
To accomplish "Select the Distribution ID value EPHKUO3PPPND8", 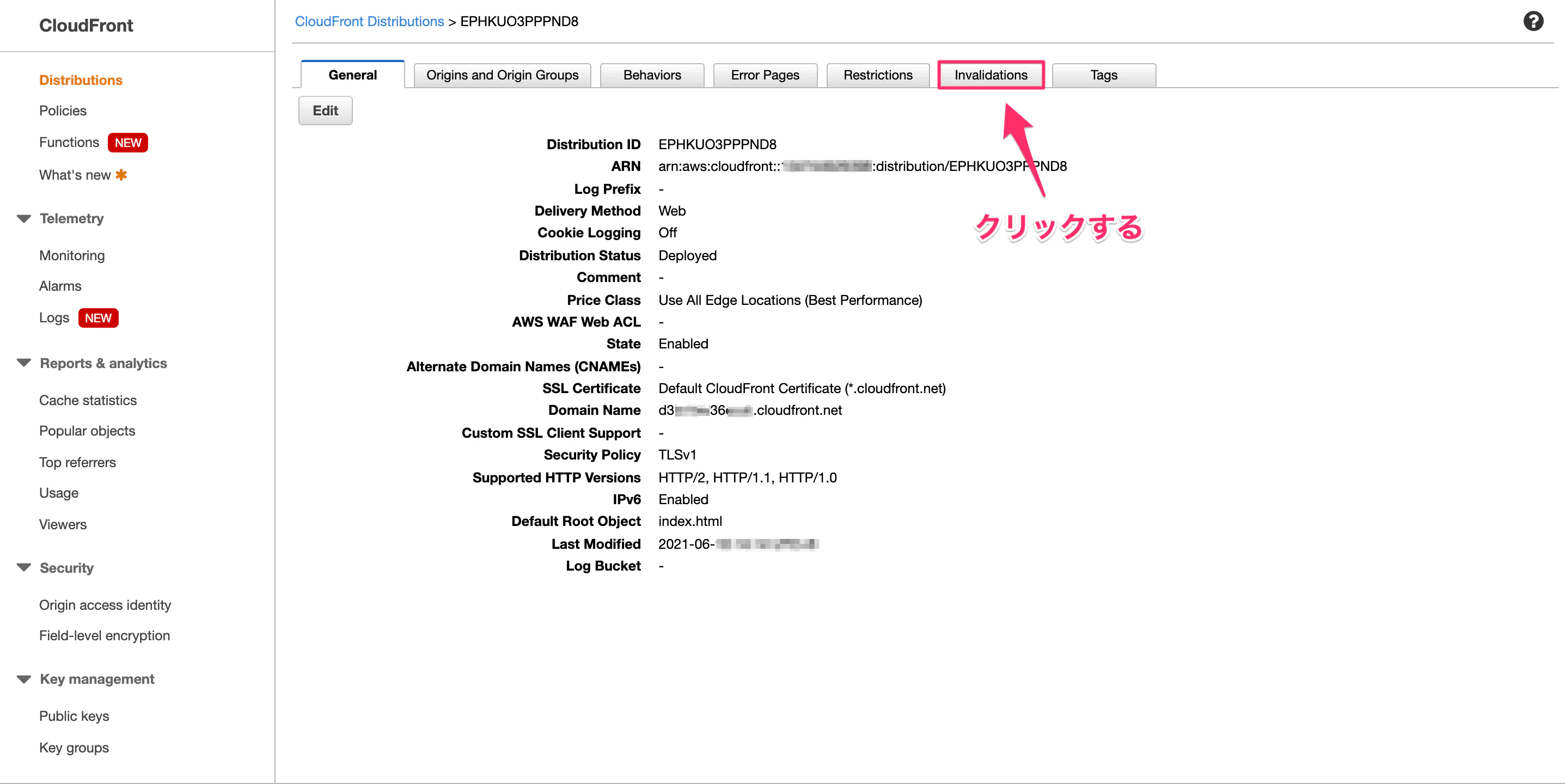I will point(718,144).
